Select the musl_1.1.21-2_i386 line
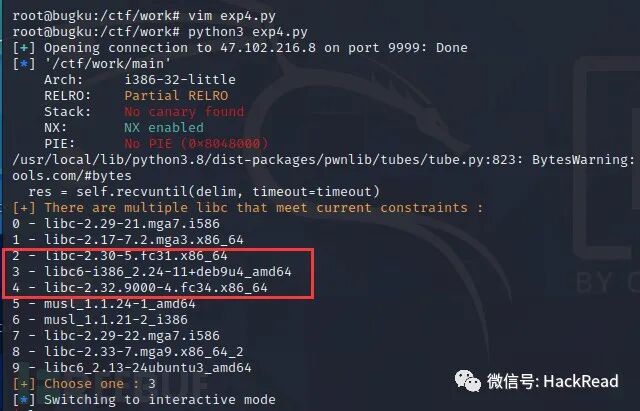640x411 pixels. pos(100,320)
